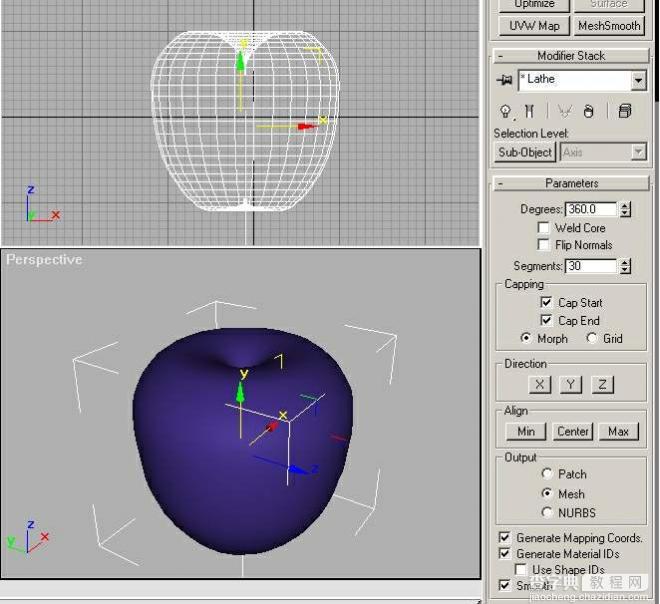Click the Surface modifier button

[x=609, y=5]
